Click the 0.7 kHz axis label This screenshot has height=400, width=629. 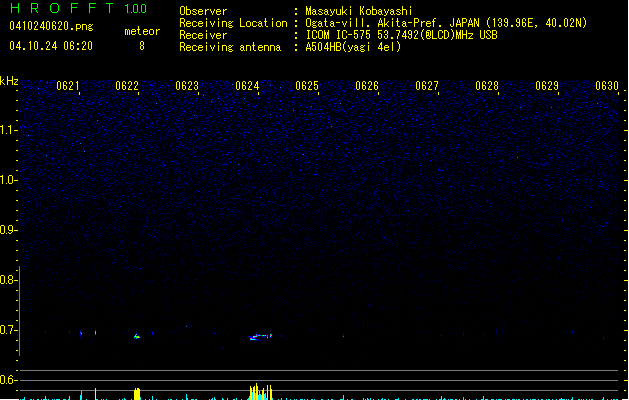click(x=8, y=330)
